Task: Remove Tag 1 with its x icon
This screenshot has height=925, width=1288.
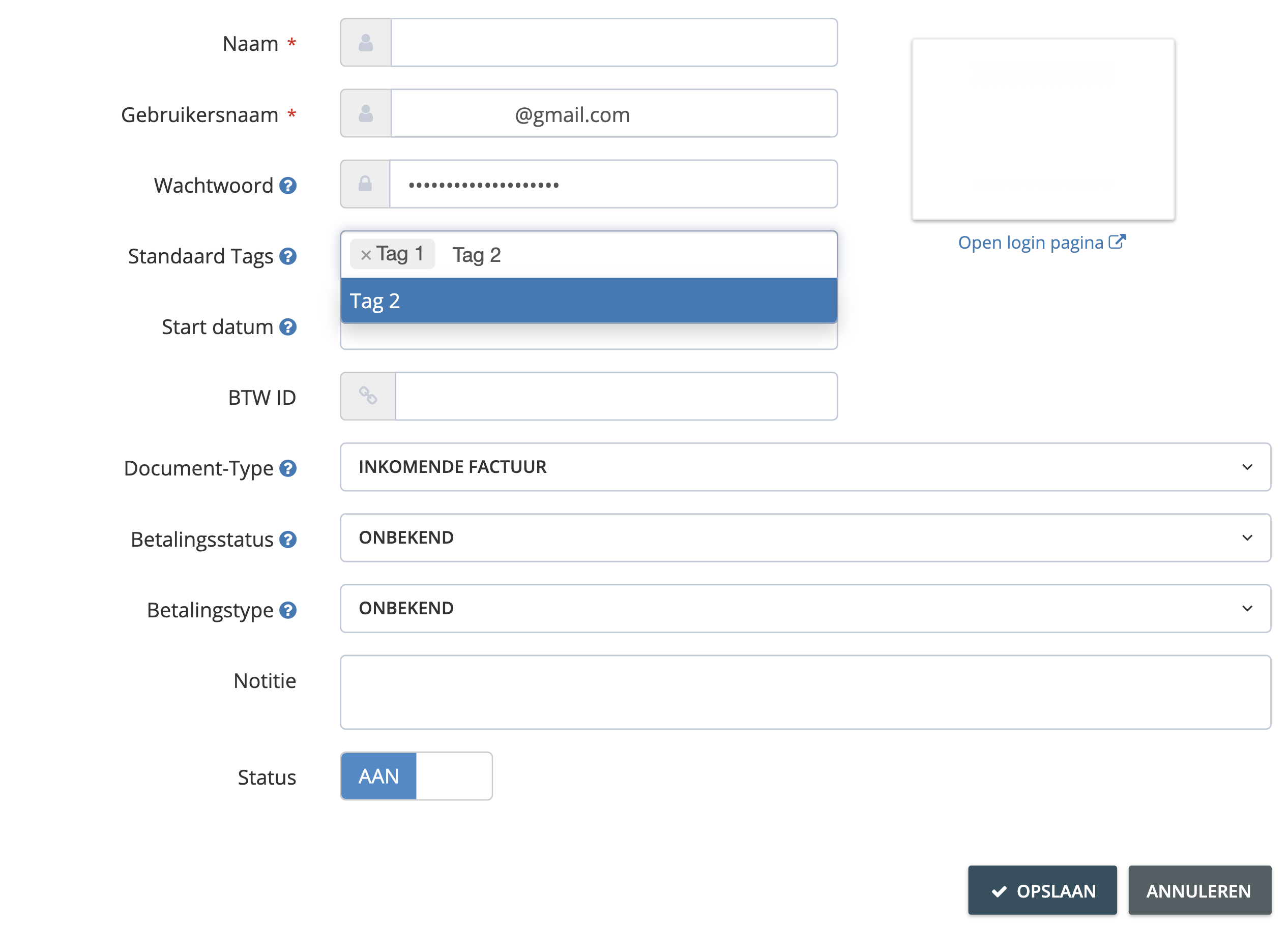Action: [366, 255]
